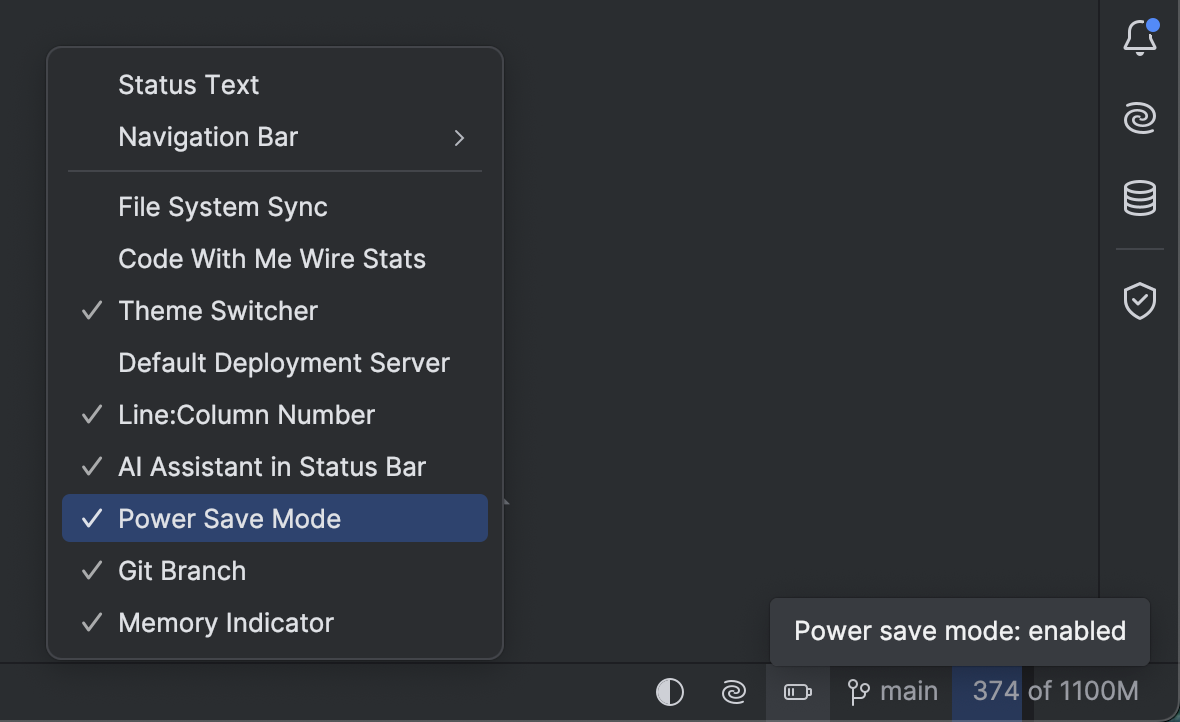Enable File System Sync widget
Image resolution: width=1180 pixels, height=722 pixels.
tap(223, 207)
